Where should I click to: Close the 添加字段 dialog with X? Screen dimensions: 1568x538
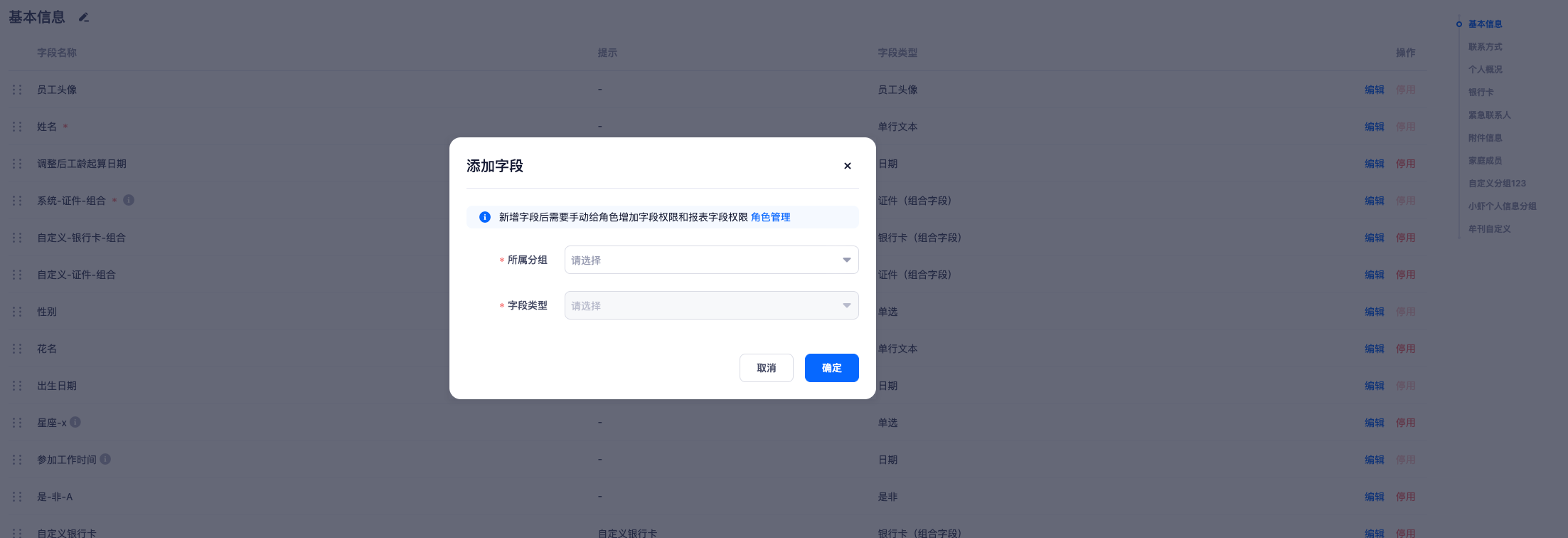point(847,166)
